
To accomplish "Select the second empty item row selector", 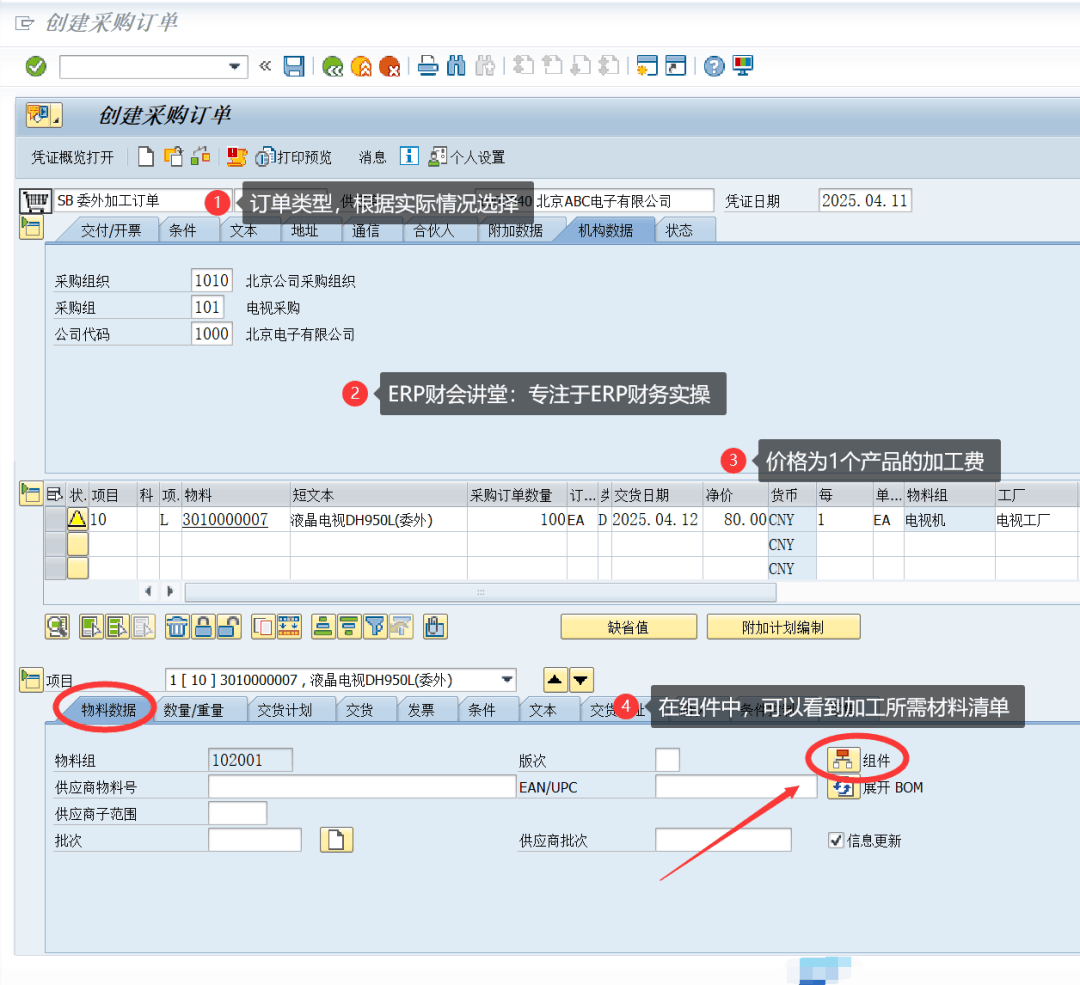I will pos(55,568).
